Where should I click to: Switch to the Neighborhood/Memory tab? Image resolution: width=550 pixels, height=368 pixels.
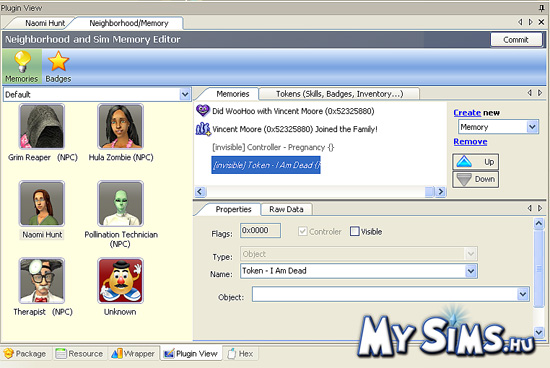(x=129, y=23)
